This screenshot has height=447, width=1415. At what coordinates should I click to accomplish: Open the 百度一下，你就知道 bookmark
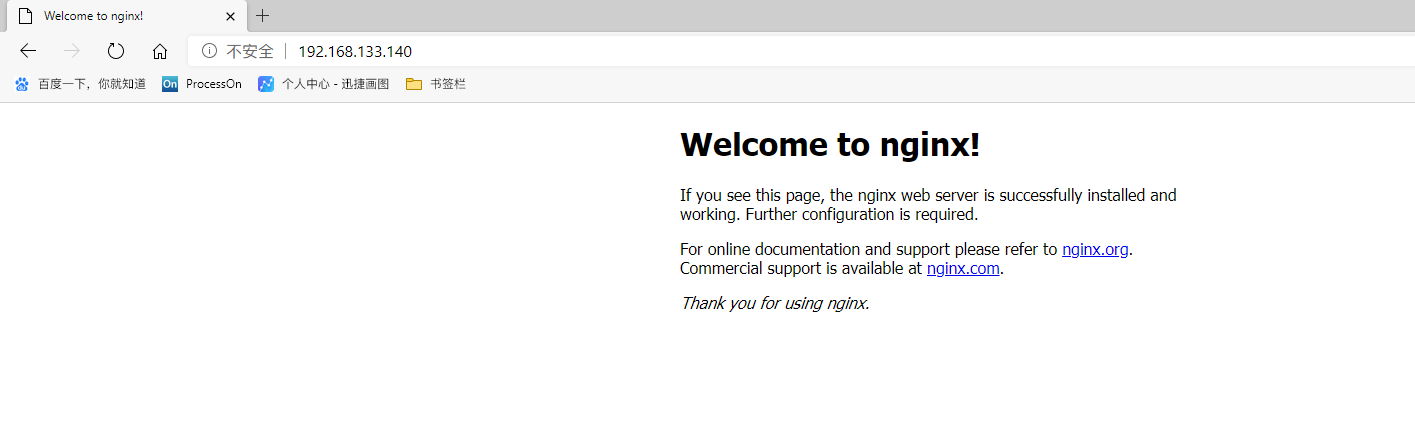tap(80, 84)
